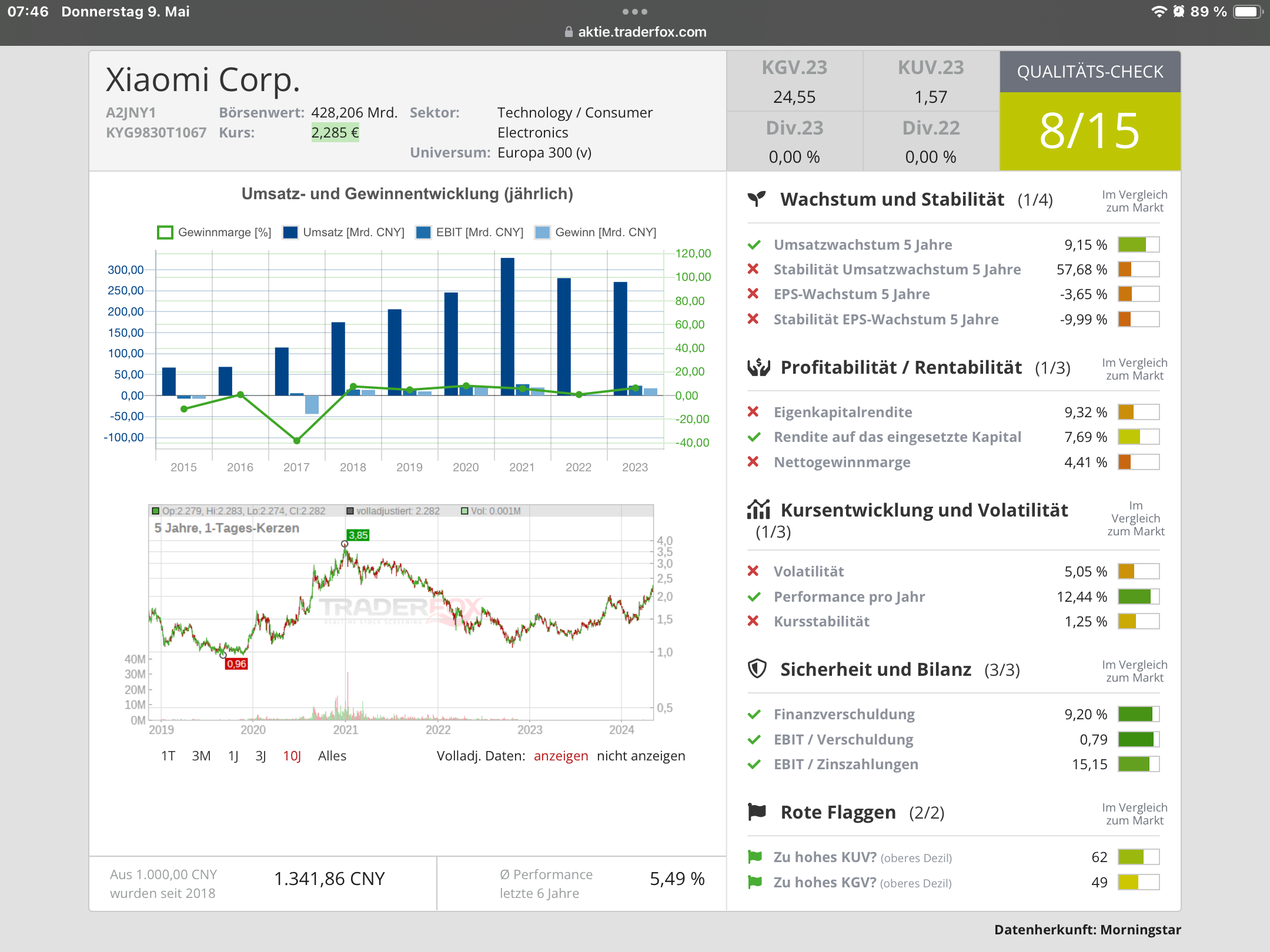The width and height of the screenshot is (1270, 952).
Task: Open the Zu hohes KUV? flag entry
Action: 863,857
